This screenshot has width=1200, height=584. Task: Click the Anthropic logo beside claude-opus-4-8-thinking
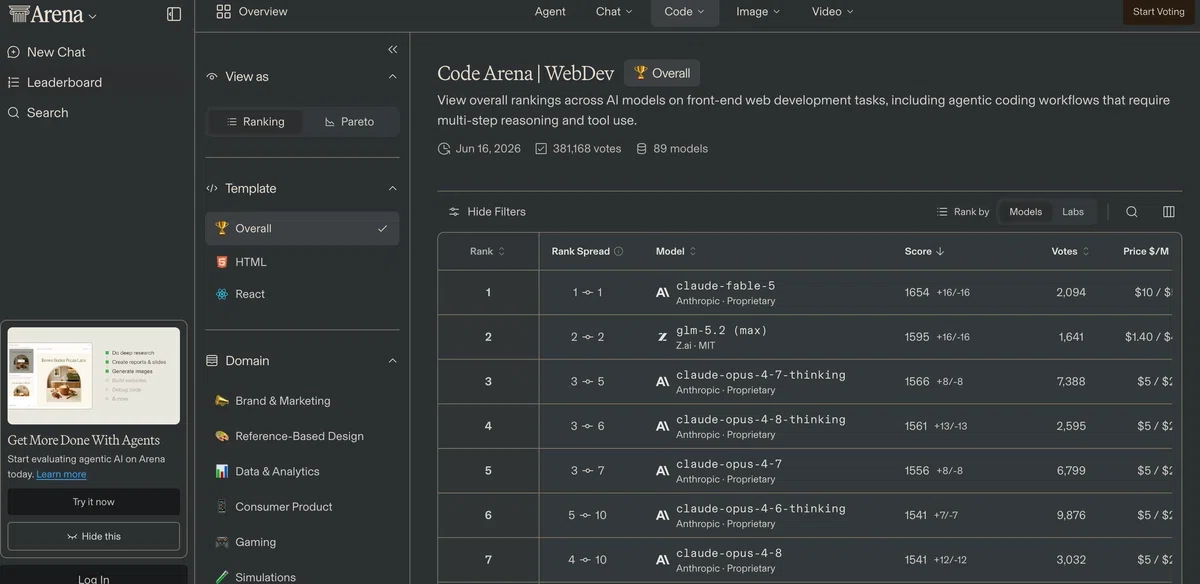(x=662, y=427)
